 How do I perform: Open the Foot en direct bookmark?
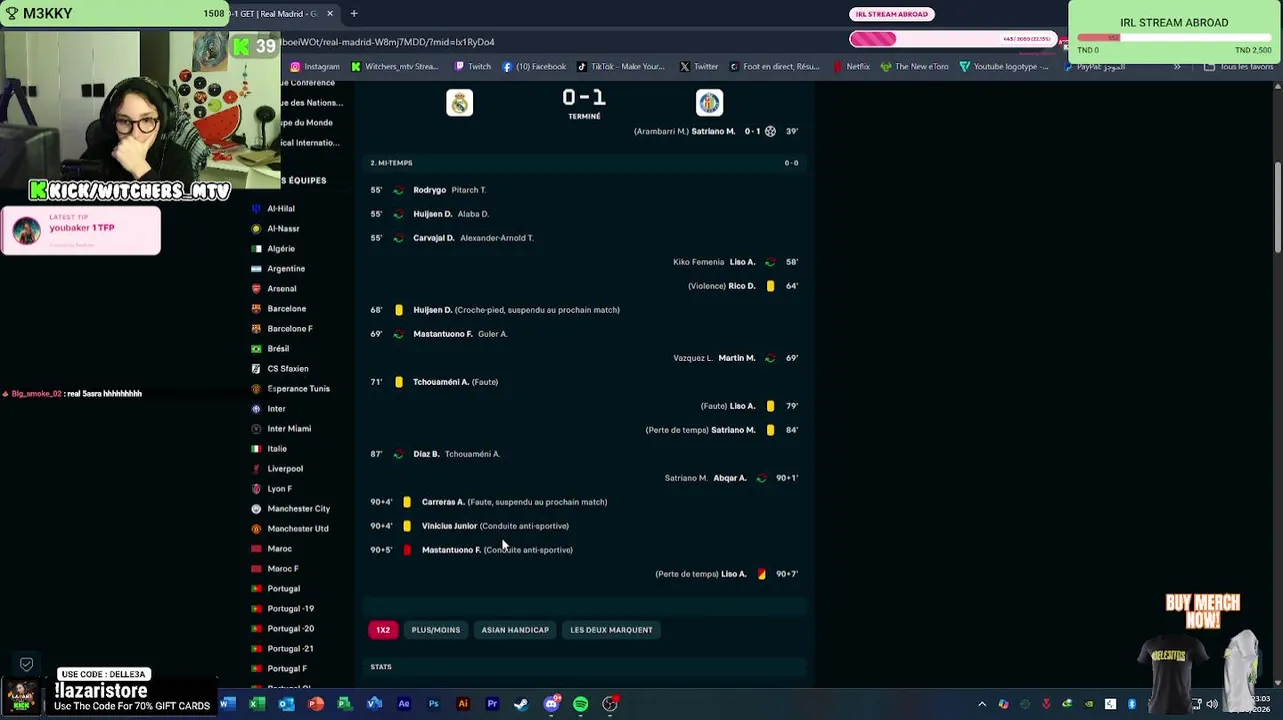tap(775, 67)
